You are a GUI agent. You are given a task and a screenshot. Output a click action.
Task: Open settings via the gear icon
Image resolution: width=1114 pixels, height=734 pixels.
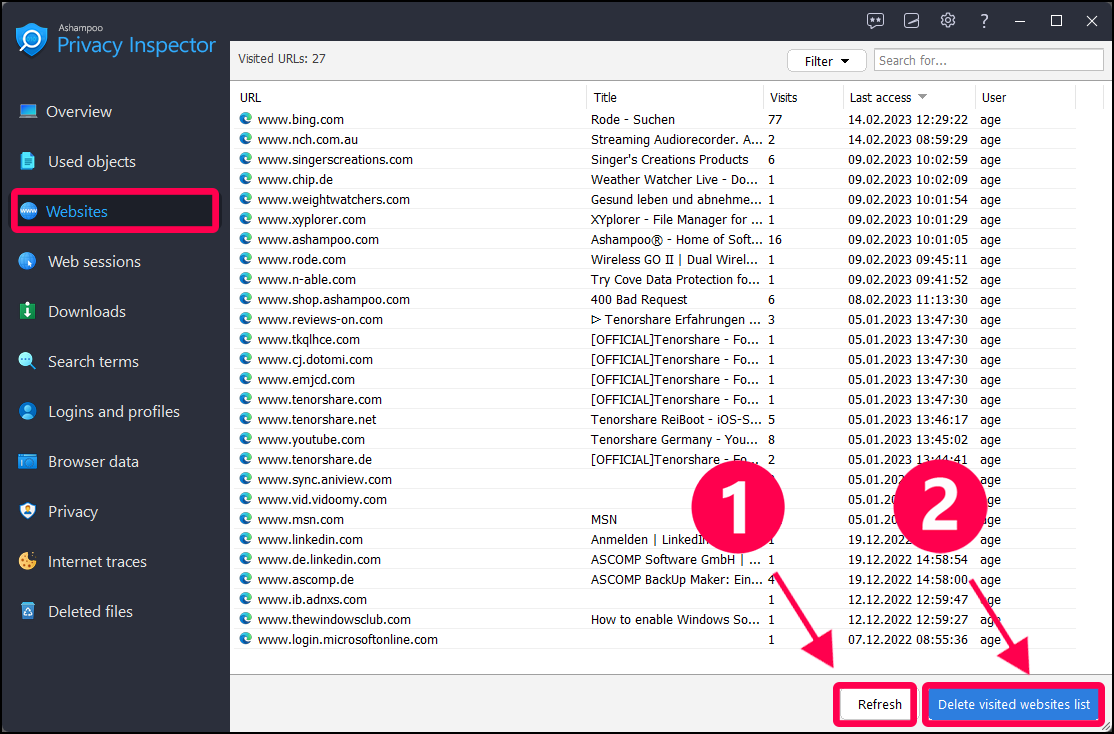tap(948, 21)
